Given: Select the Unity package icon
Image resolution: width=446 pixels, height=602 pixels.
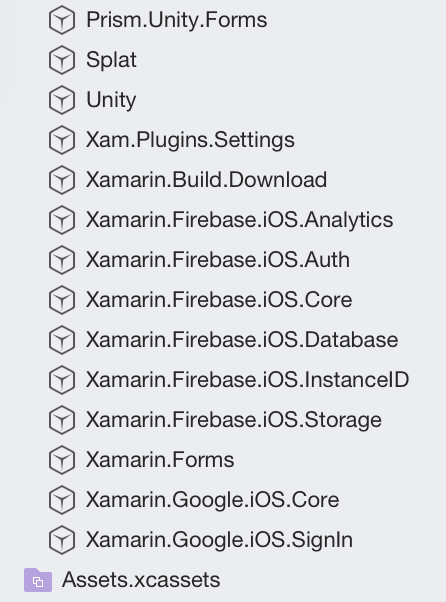Looking at the screenshot, I should tap(61, 100).
